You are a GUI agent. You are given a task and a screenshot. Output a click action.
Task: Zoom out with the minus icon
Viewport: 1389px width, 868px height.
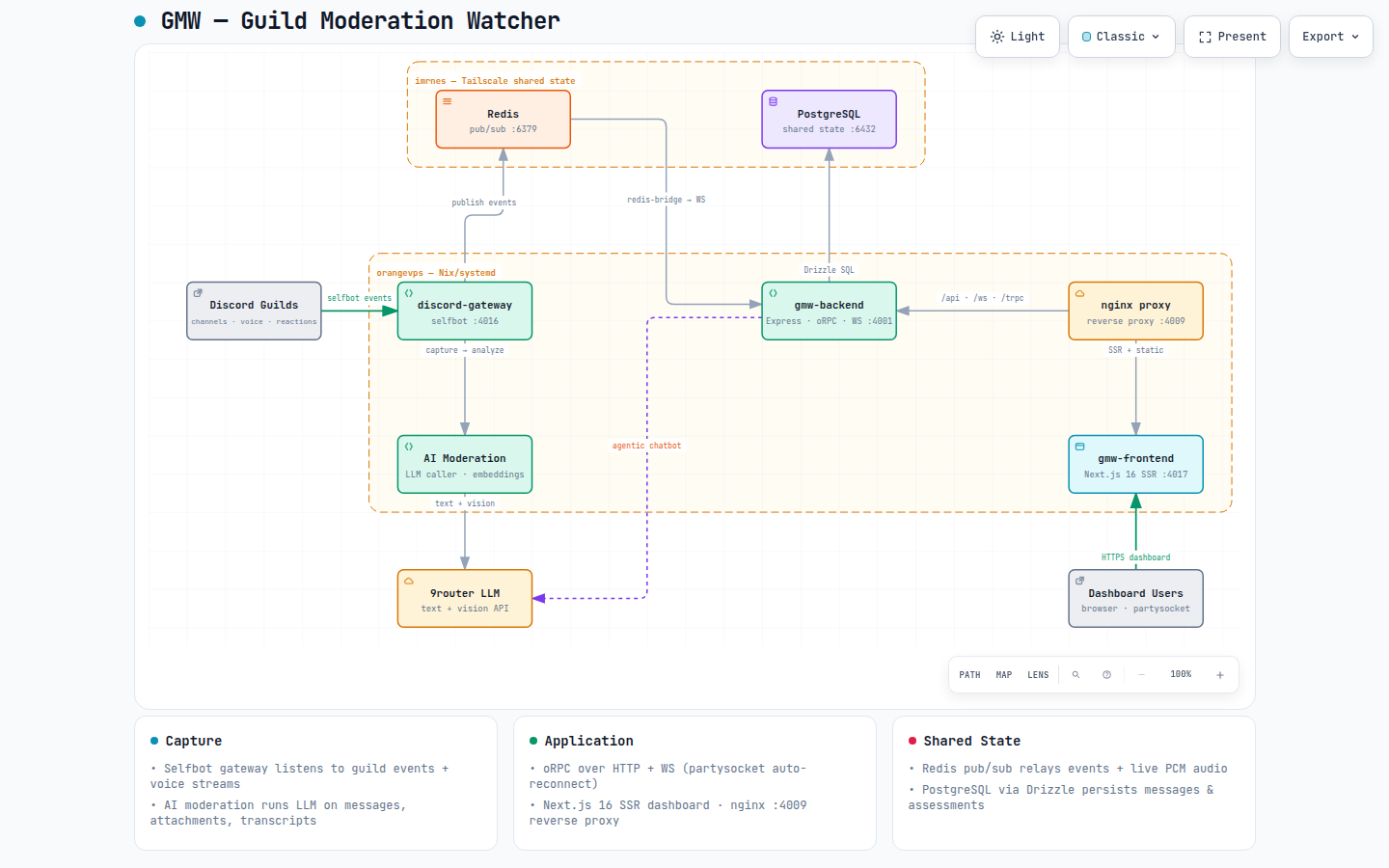click(1141, 675)
